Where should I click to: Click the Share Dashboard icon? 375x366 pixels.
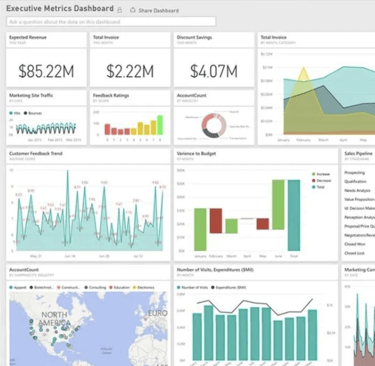pos(133,10)
